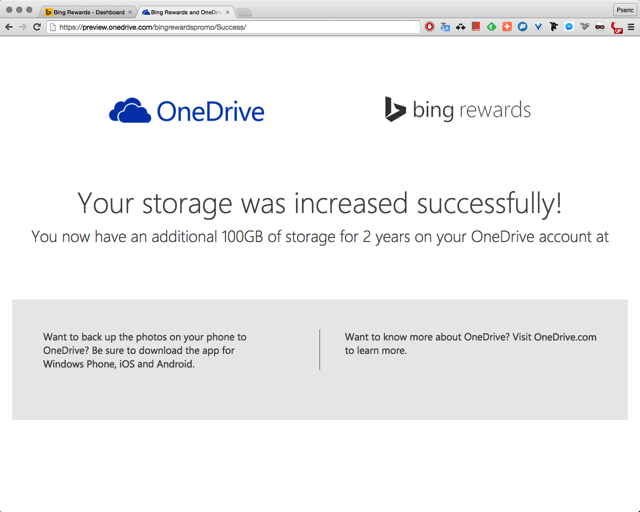Viewport: 640px width, 512px height.
Task: Open a new tab with blank tab button
Action: 244,13
